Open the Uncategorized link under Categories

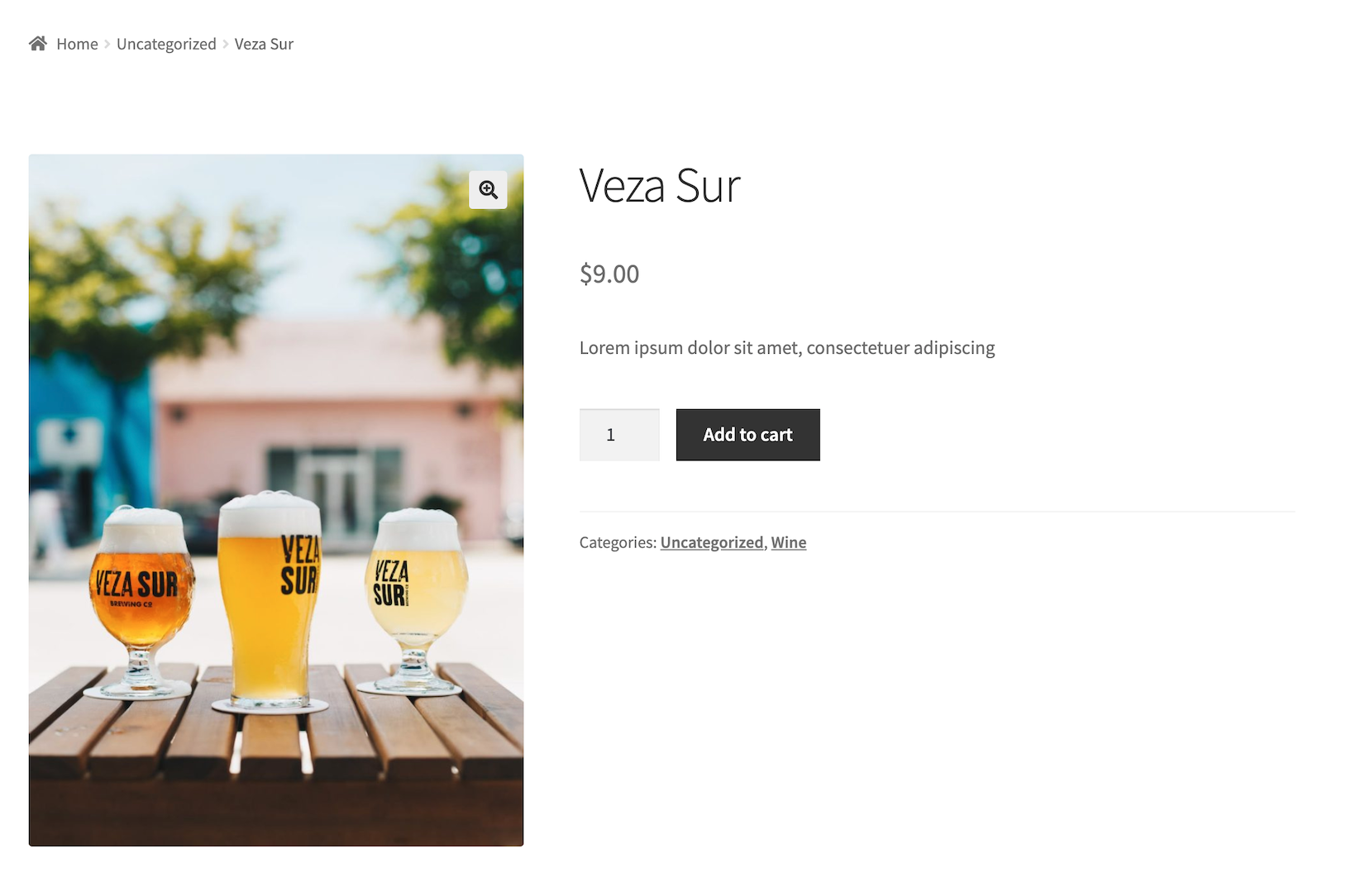click(x=712, y=542)
